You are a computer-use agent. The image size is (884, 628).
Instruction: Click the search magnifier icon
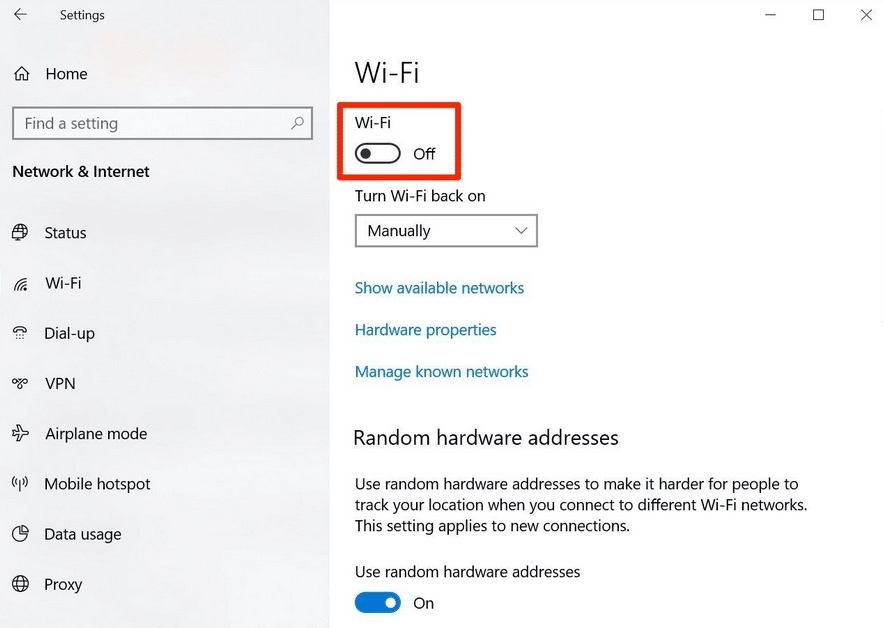tap(297, 123)
